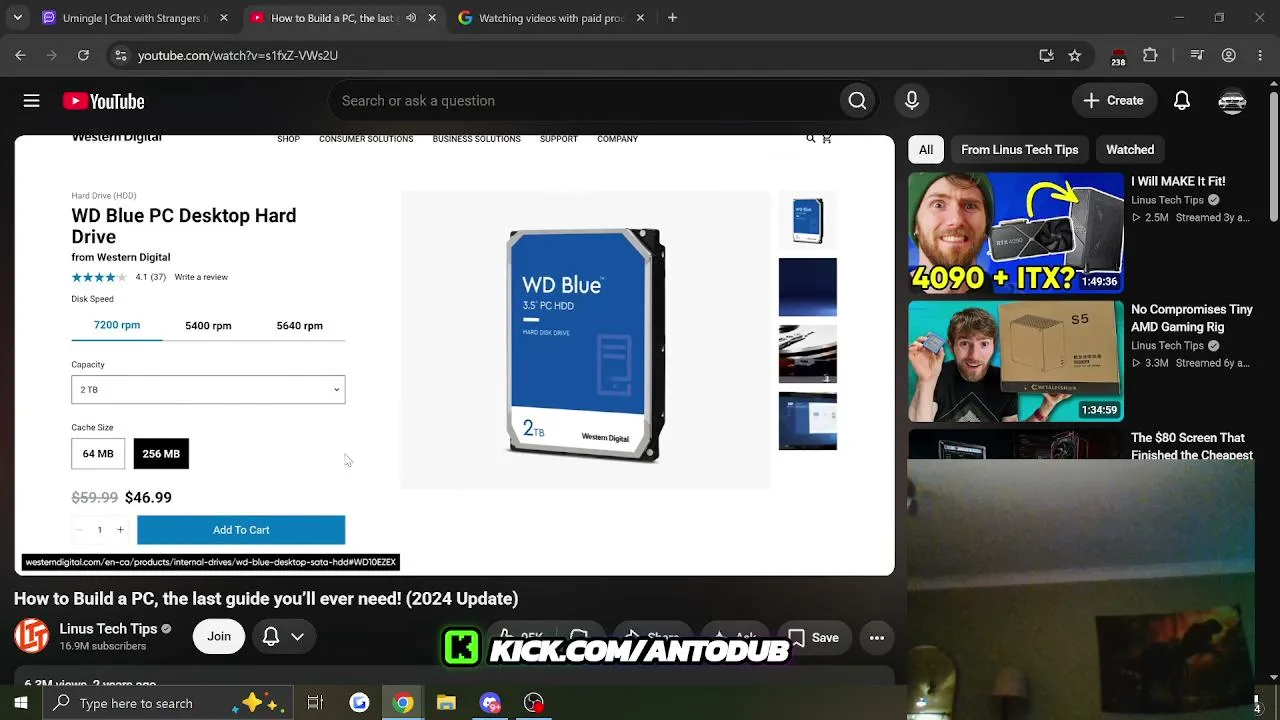Open Chrome media controls icon
This screenshot has width=1280, height=720.
[x=1197, y=56]
